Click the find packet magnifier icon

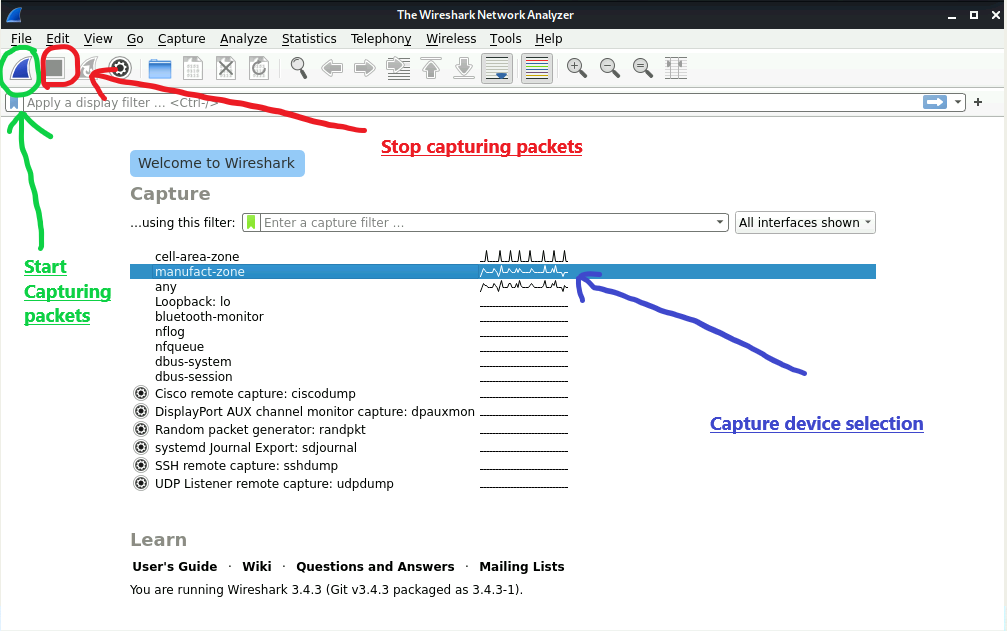click(298, 68)
